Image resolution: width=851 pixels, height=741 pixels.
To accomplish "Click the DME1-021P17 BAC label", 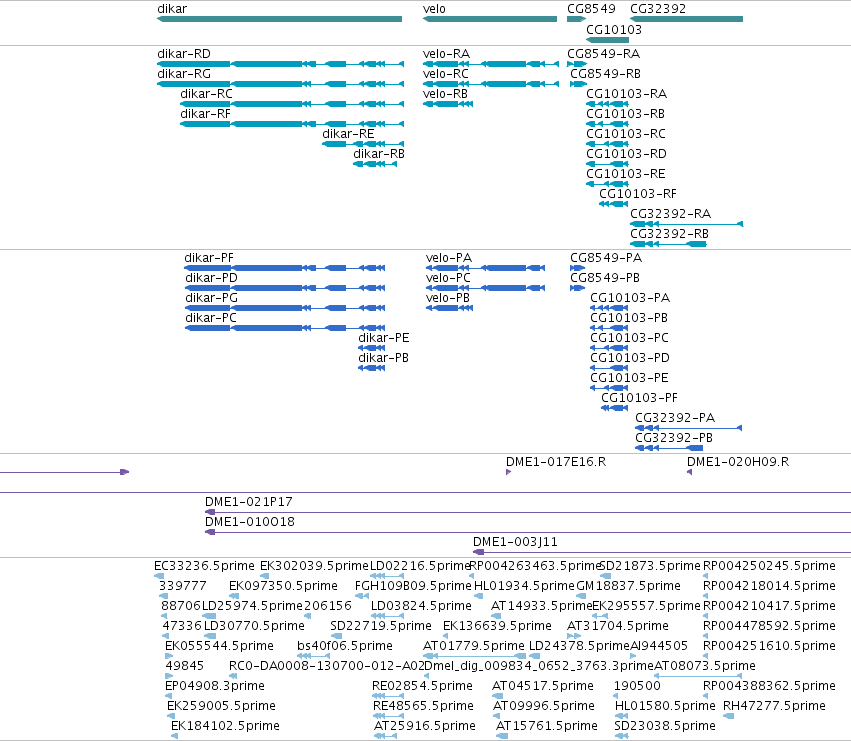I will tap(249, 502).
